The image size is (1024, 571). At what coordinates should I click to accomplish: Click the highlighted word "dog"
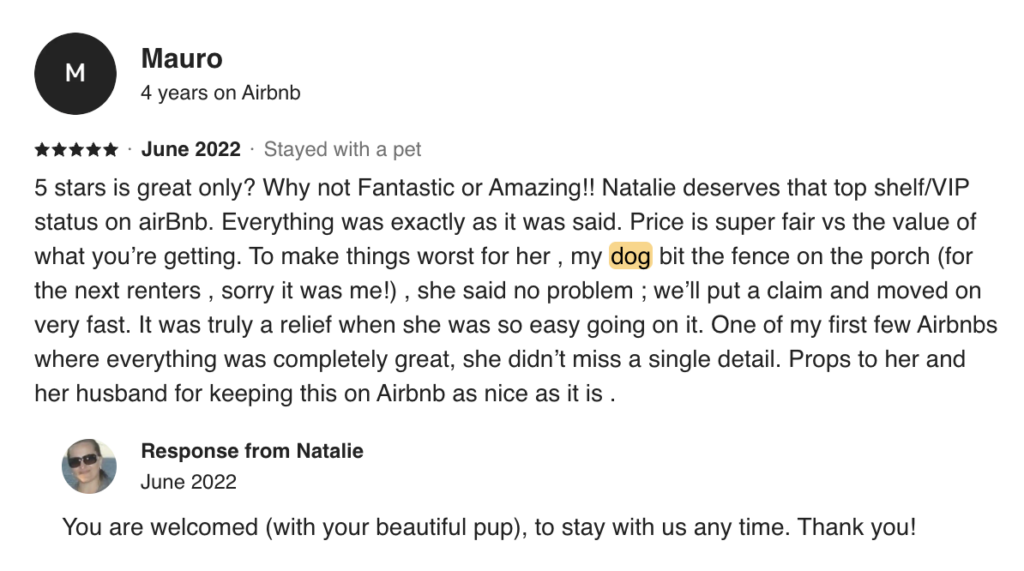[630, 257]
